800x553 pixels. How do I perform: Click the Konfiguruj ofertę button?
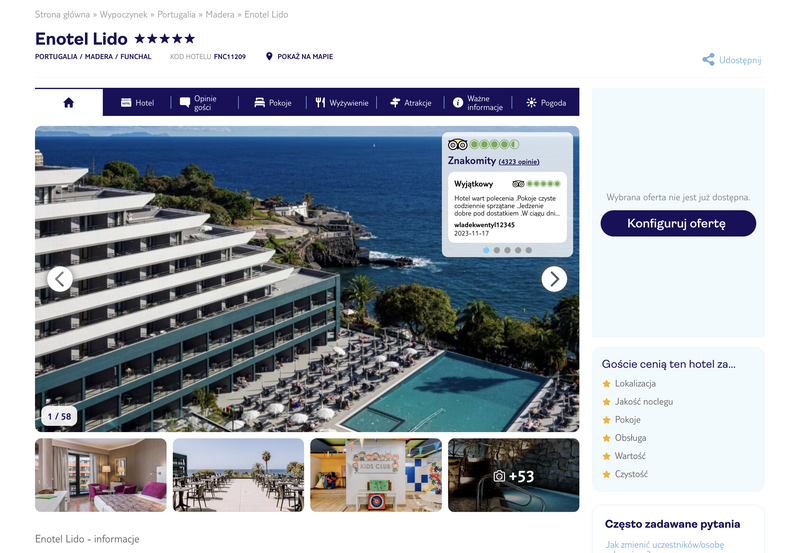click(678, 223)
